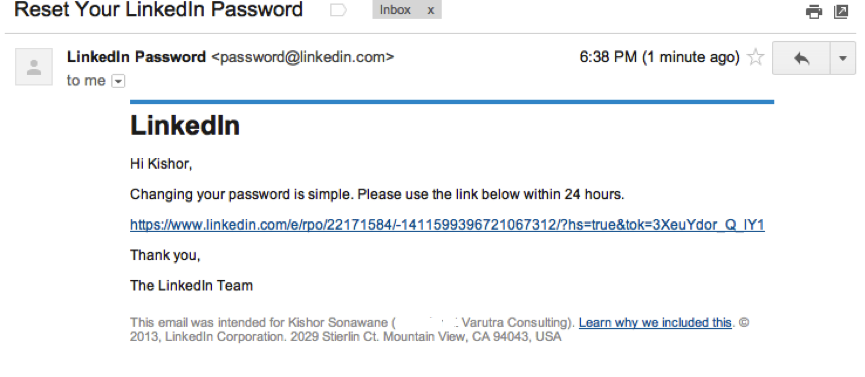Select the Inbox label tag
Viewport: 865px width, 377px height.
(395, 10)
